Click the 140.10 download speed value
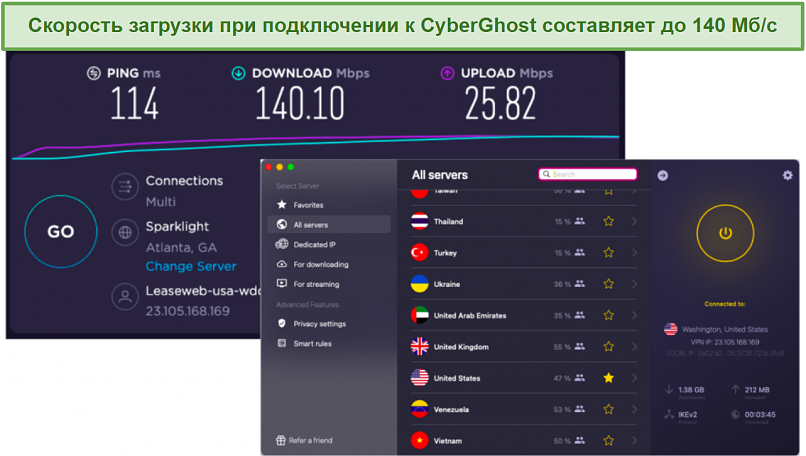The width and height of the screenshot is (806, 456). 300,104
